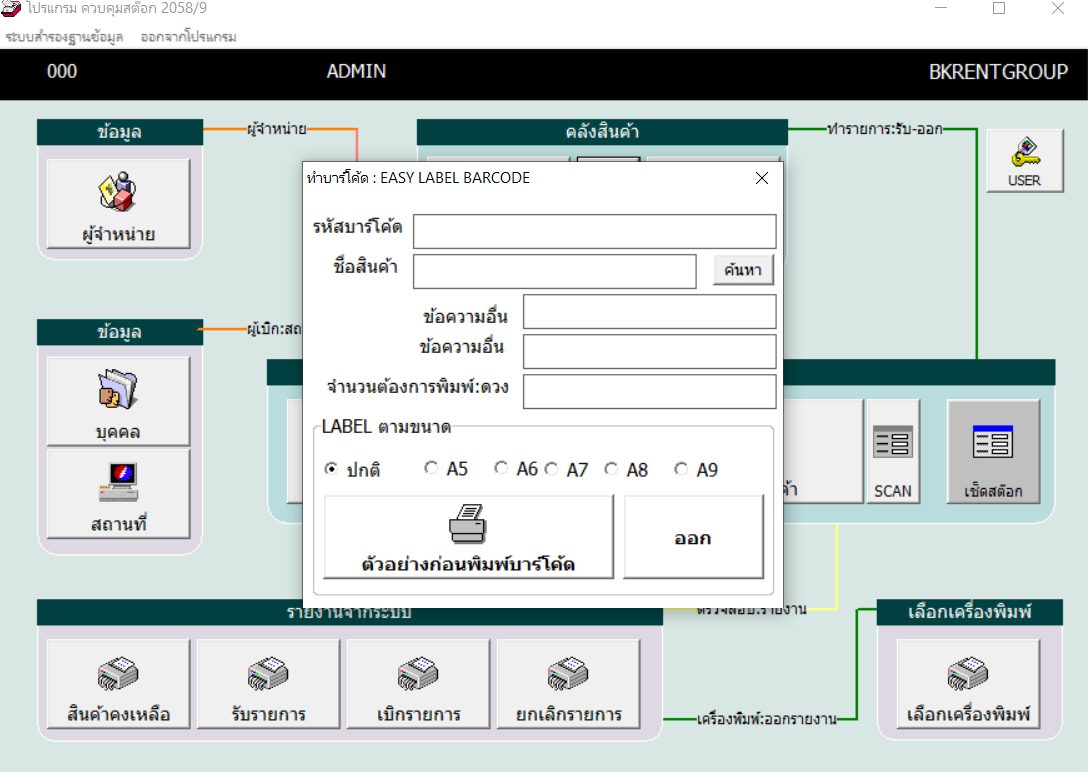Image resolution: width=1088 pixels, height=772 pixels.
Task: Open the ออกจากโปรแกรม menu
Action: point(189,37)
